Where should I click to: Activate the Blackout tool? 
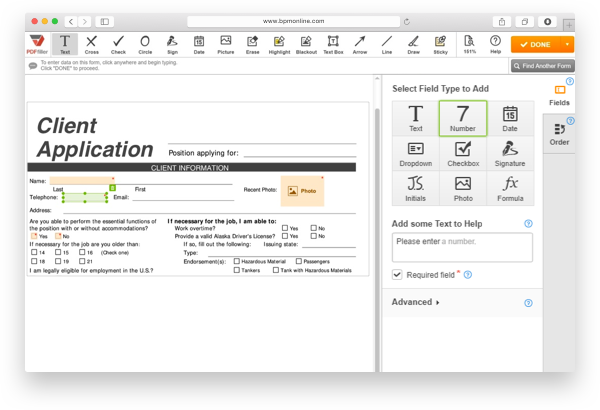(x=306, y=44)
